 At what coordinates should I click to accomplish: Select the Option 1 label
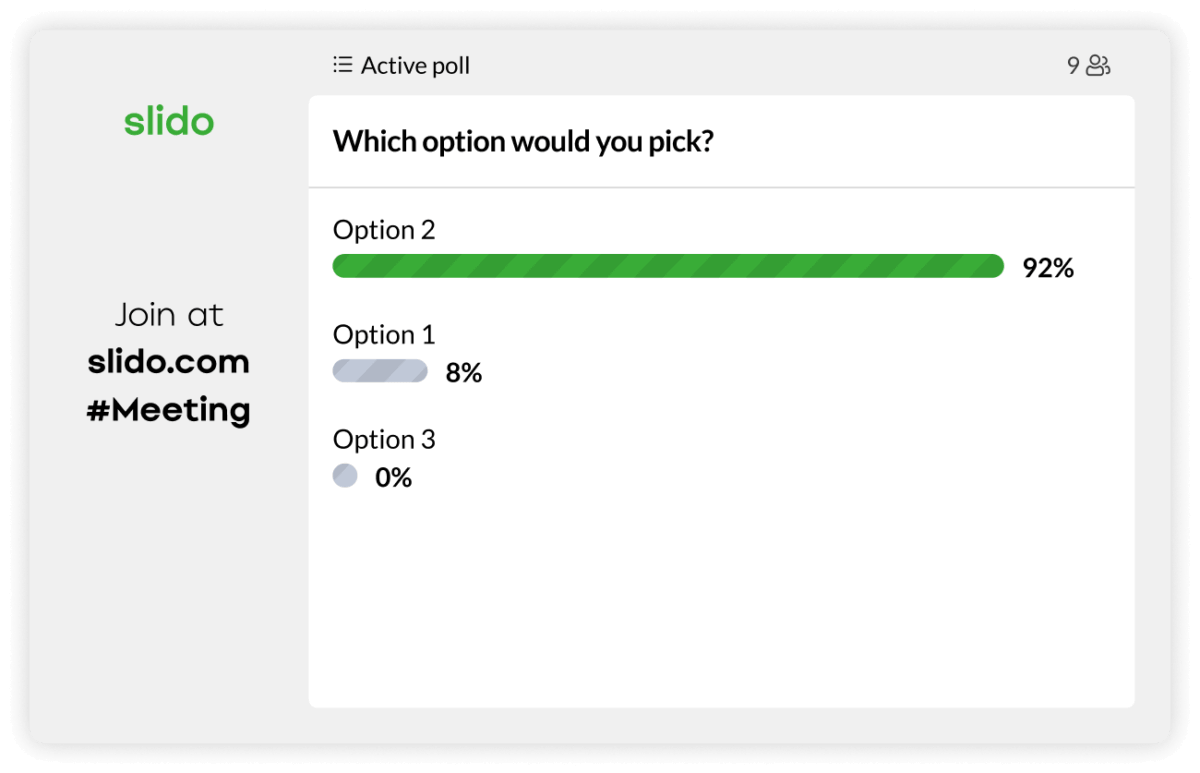384,335
